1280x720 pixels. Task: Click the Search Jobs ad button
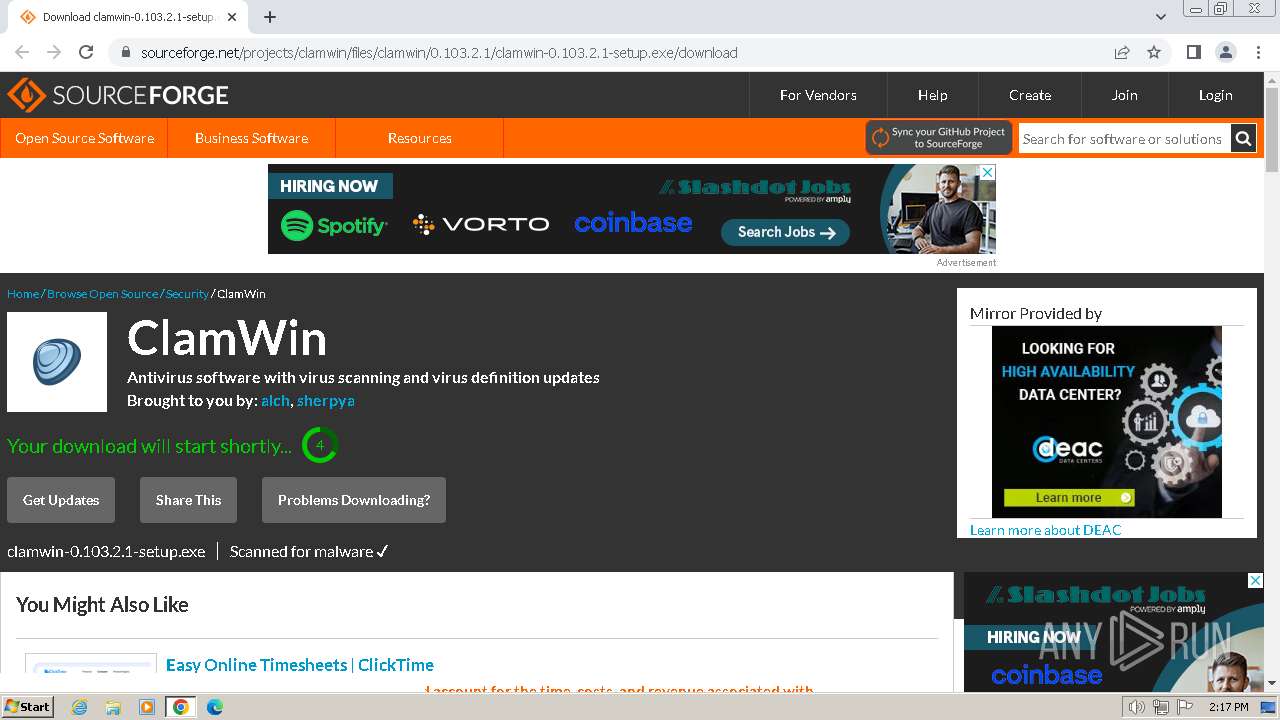[x=785, y=232]
